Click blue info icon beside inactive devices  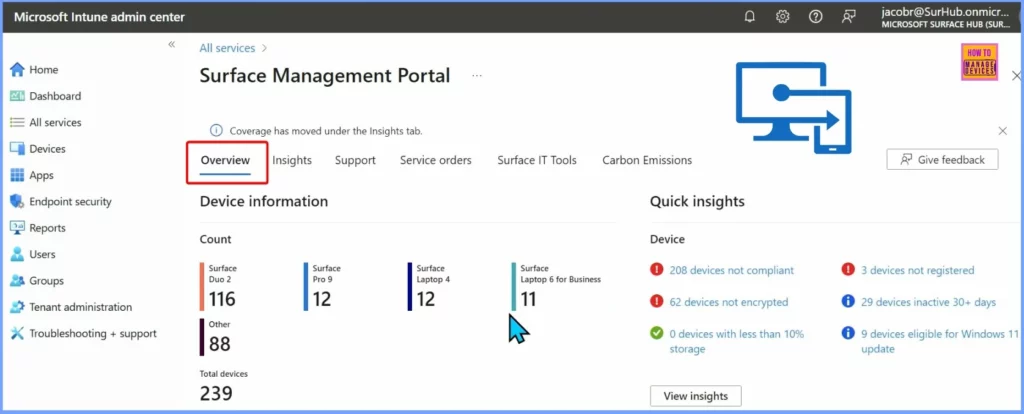(848, 301)
